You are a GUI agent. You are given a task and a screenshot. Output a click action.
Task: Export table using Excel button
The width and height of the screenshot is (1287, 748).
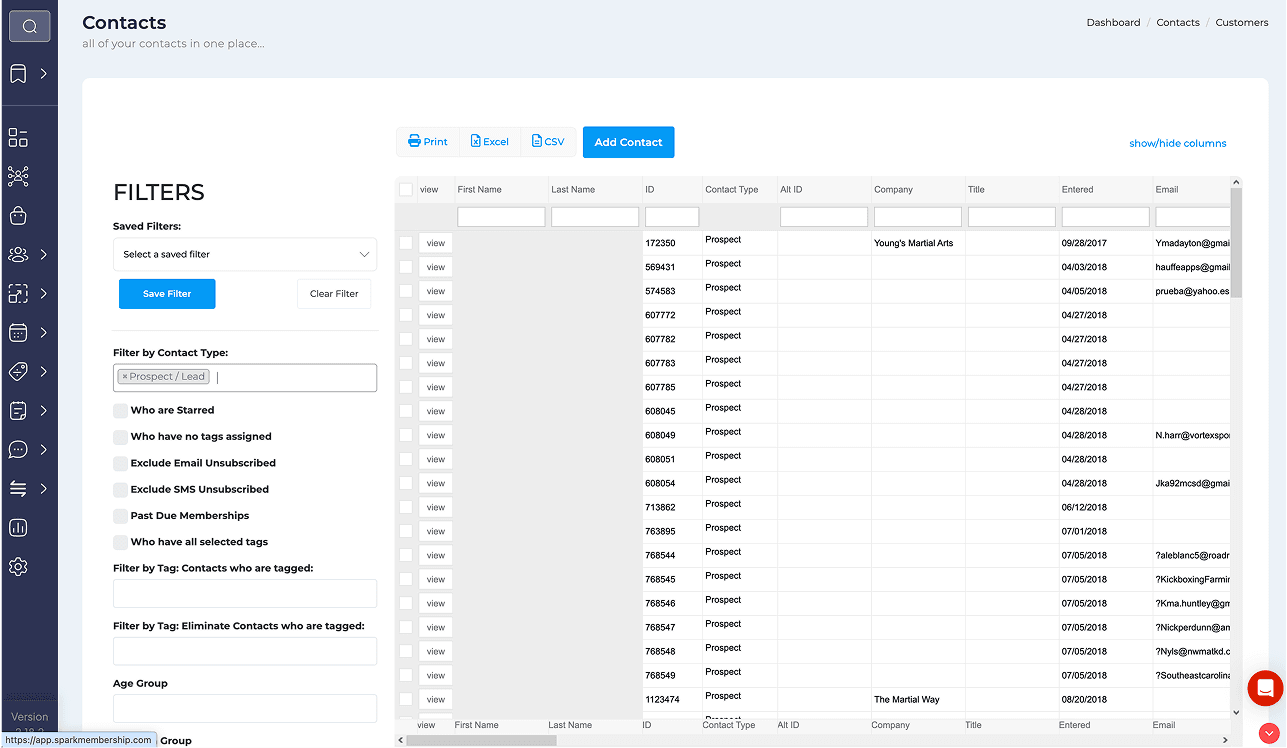click(490, 142)
